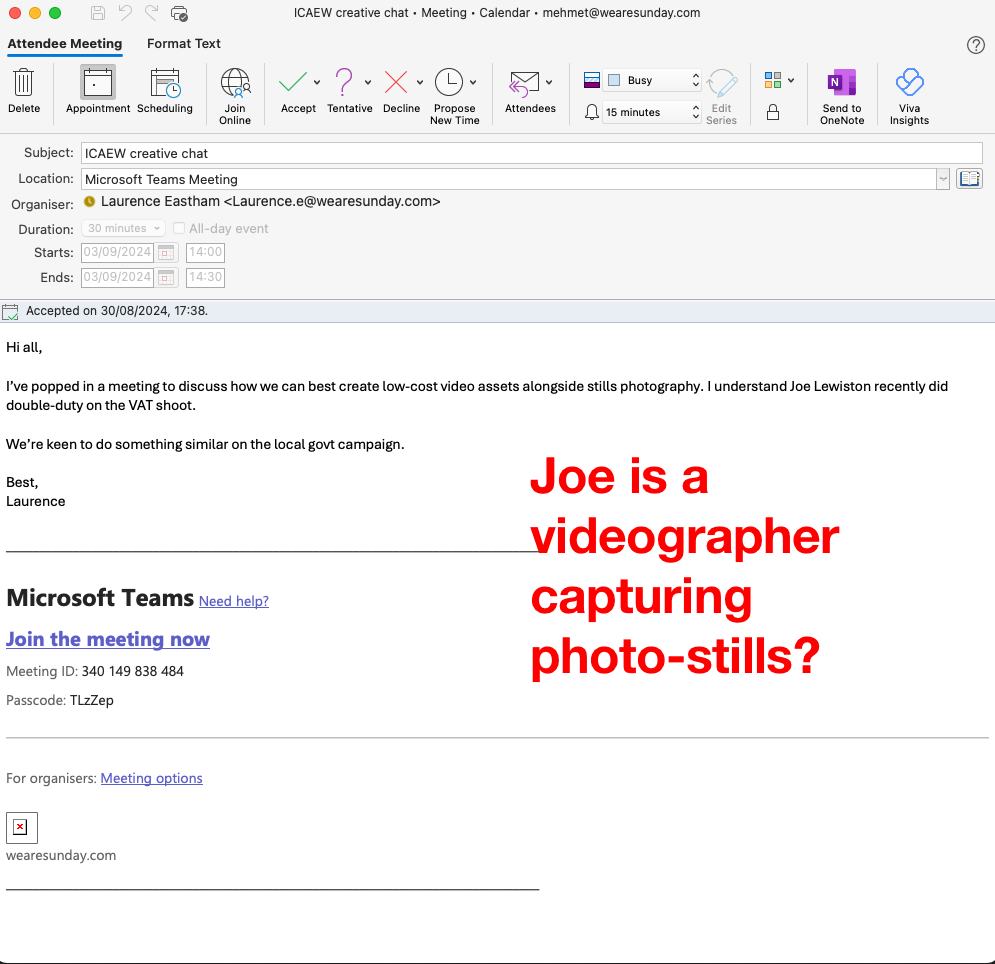Click the Edit Series icon
The image size is (995, 964).
[x=722, y=83]
